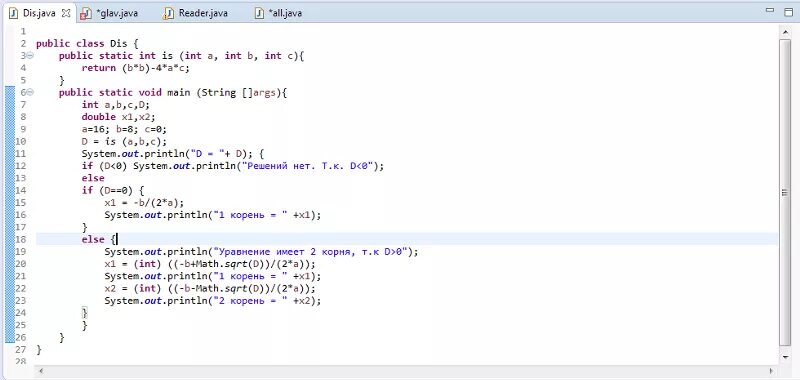Image resolution: width=800 pixels, height=380 pixels.
Task: Click the horizontal scrollbar left arrow
Action: coord(41,371)
